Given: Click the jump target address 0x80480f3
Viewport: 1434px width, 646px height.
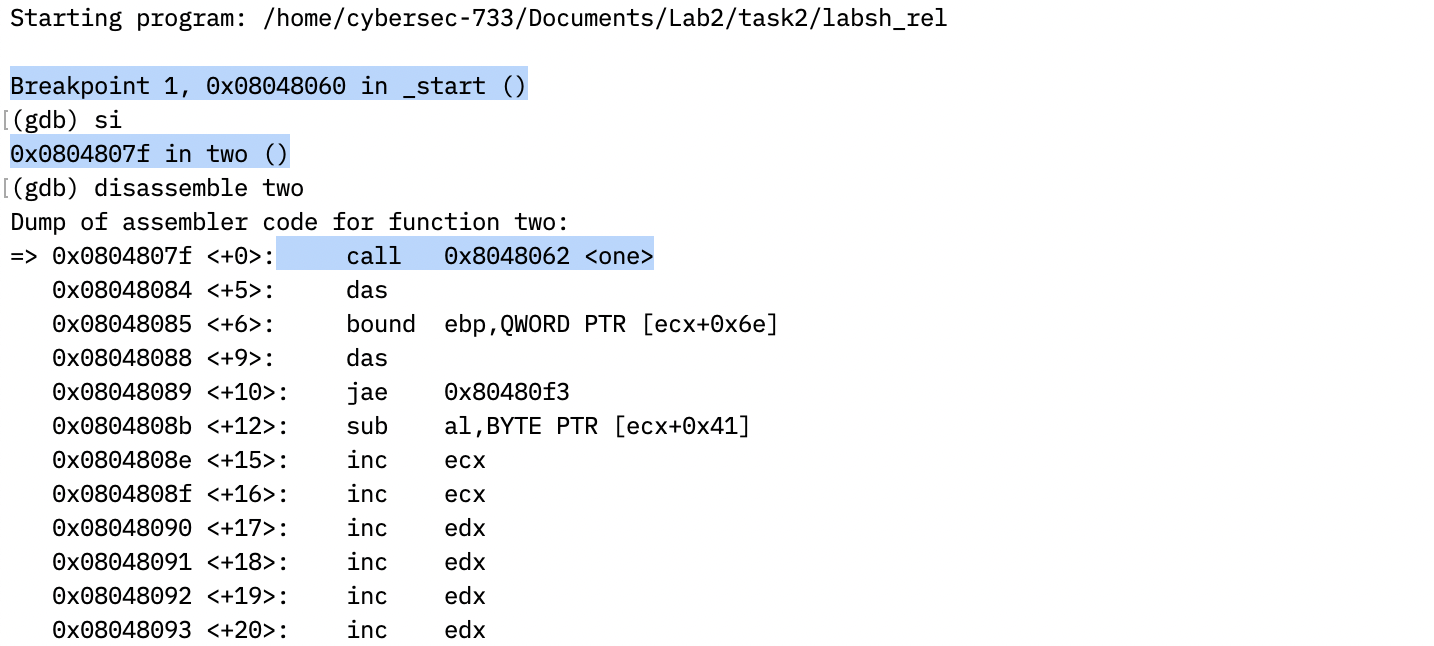Looking at the screenshot, I should (507, 393).
